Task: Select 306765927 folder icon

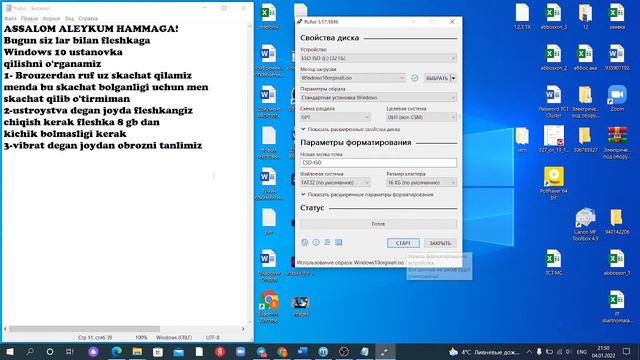Action: pyautogui.click(x=585, y=140)
